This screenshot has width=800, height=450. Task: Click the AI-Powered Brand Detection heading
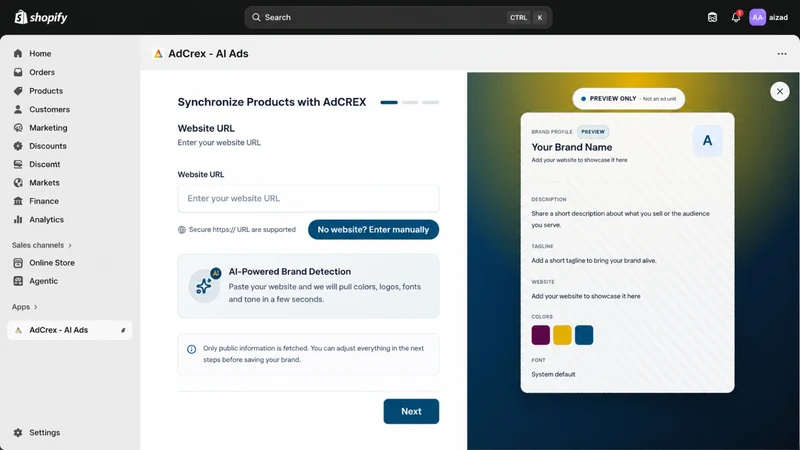coord(290,272)
